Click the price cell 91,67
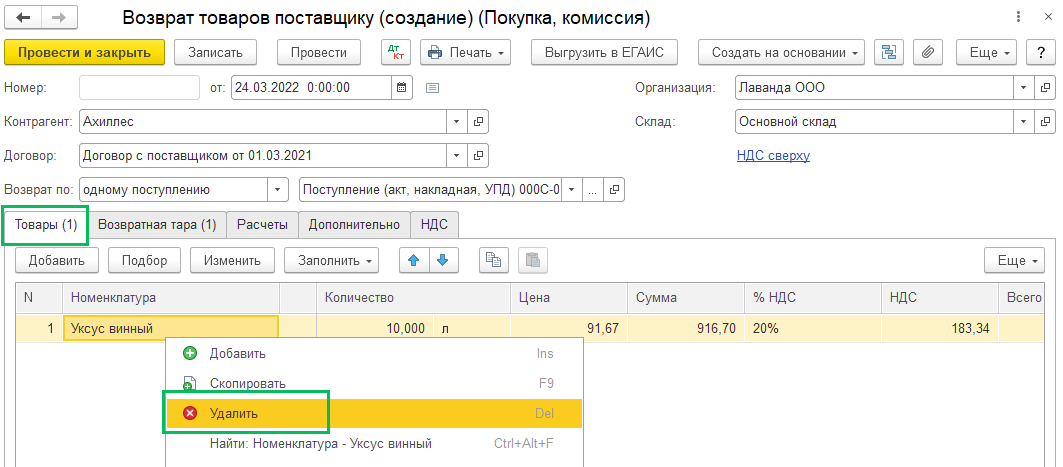This screenshot has height=467, width=1063. (569, 329)
